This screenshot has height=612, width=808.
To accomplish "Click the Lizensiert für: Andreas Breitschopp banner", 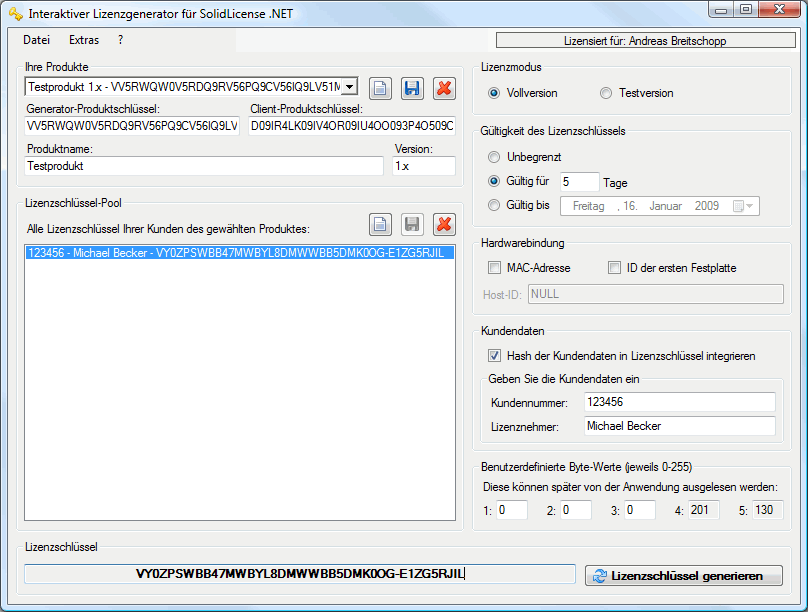I will (643, 40).
